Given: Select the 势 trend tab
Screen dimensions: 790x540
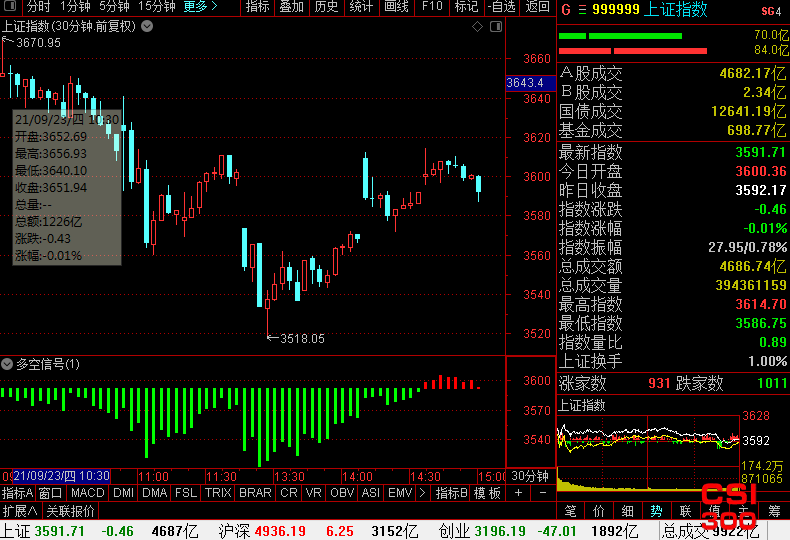Looking at the screenshot, I should tap(656, 511).
